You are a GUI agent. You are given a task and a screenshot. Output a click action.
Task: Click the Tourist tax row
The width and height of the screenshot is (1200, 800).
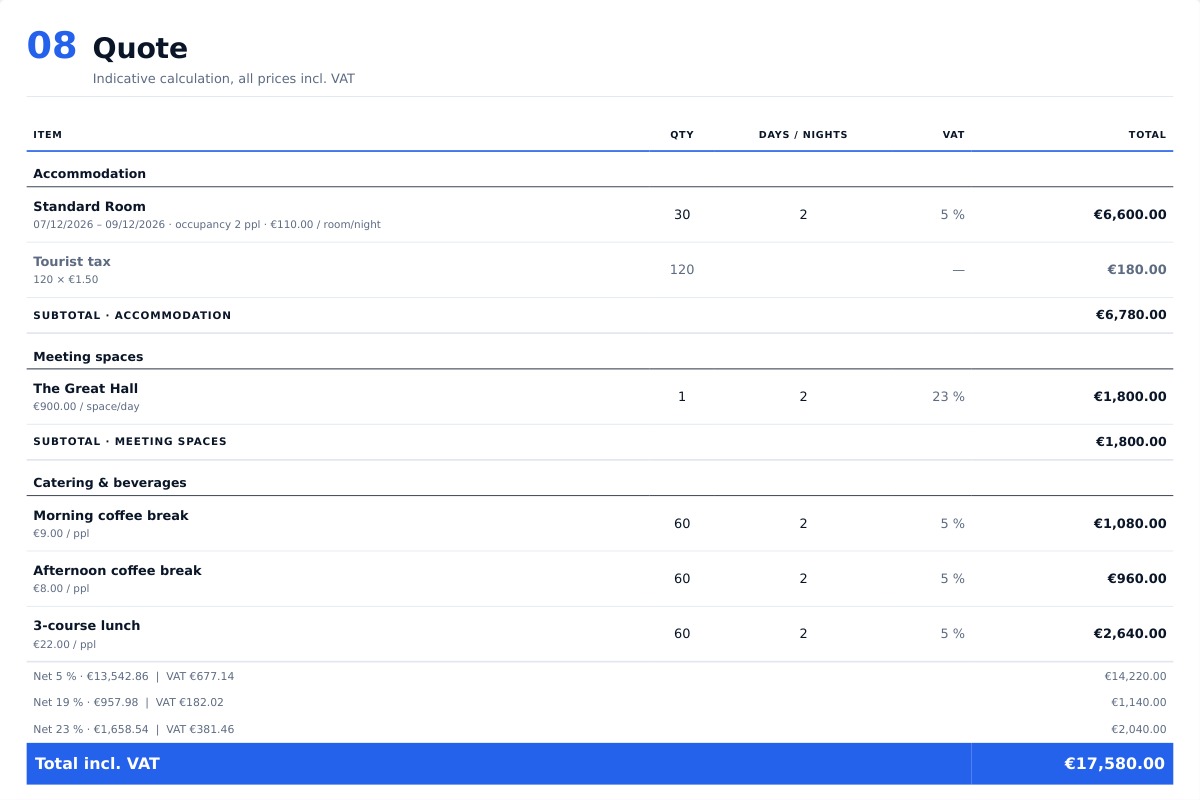tap(600, 270)
